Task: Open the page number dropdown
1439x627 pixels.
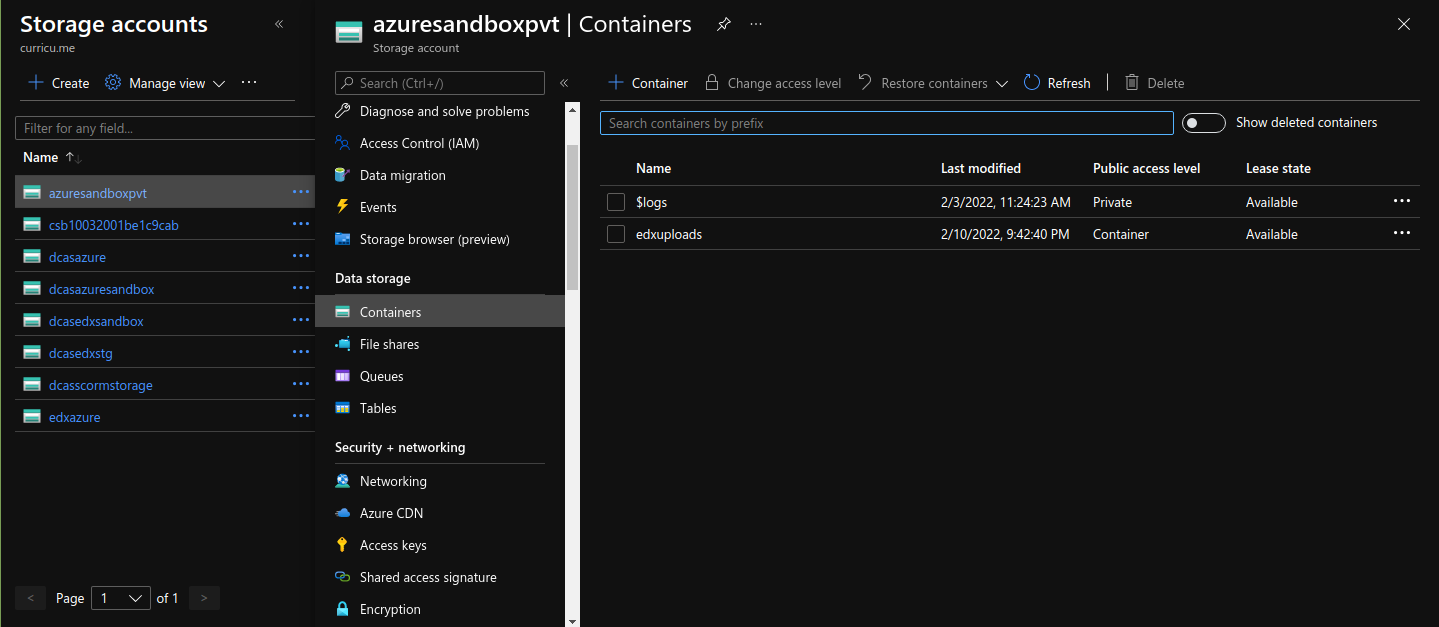Action: (121, 598)
